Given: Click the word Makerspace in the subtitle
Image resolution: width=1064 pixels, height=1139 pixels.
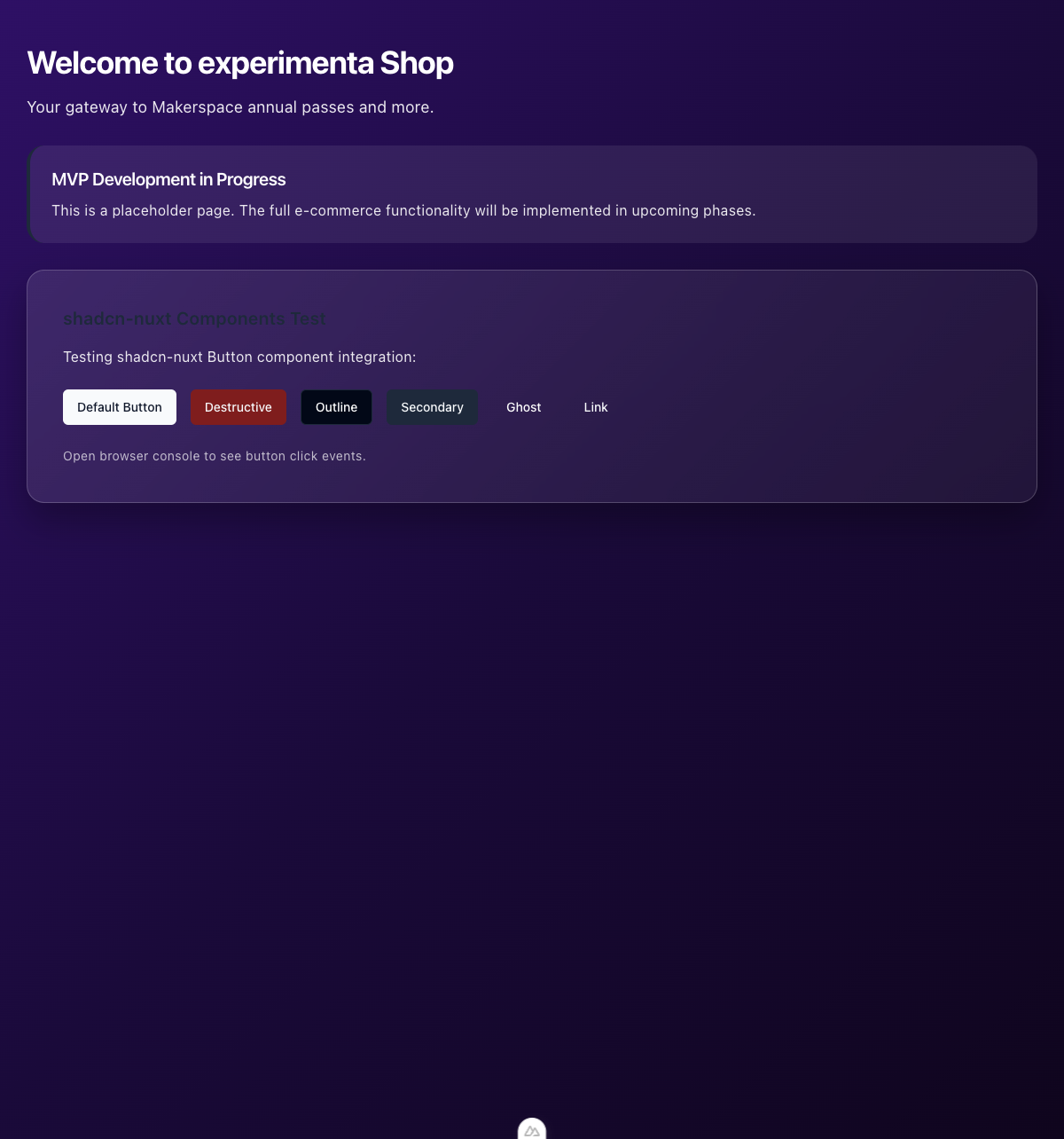Looking at the screenshot, I should [197, 107].
